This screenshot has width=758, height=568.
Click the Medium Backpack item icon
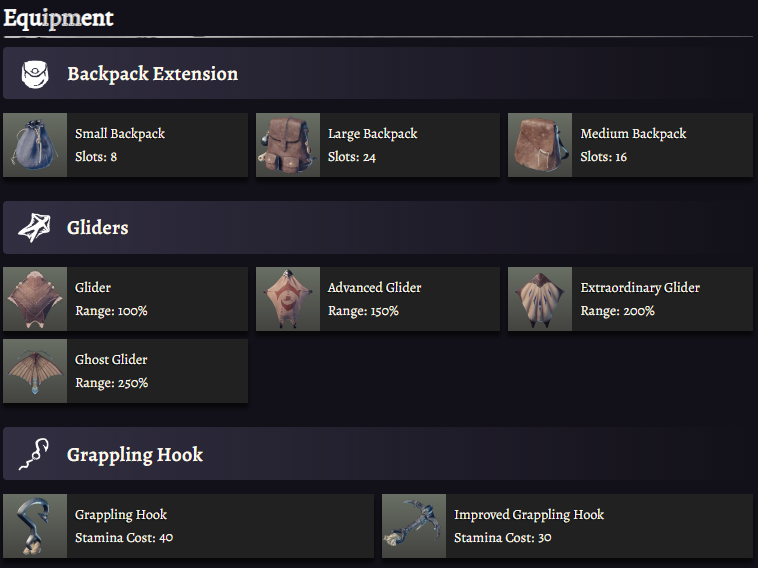coord(540,145)
